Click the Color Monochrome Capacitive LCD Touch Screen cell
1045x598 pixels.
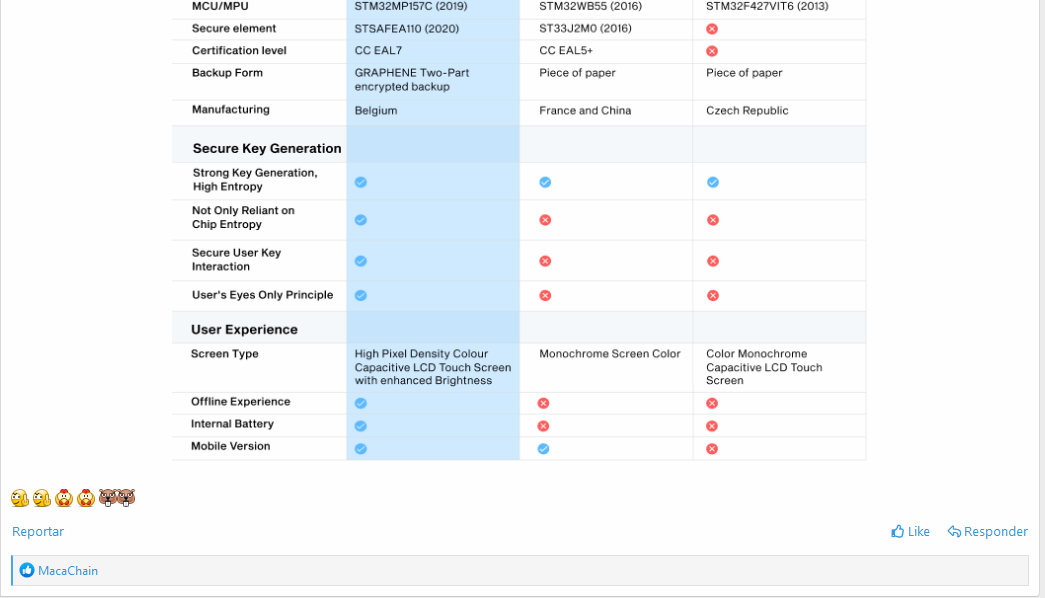[x=764, y=367]
